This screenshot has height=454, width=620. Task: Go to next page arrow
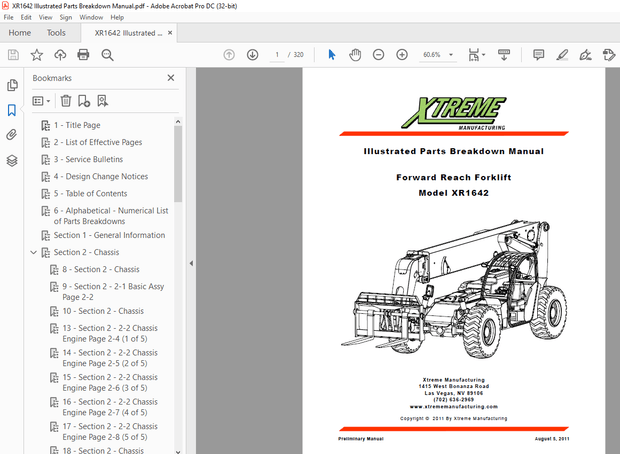[252, 55]
